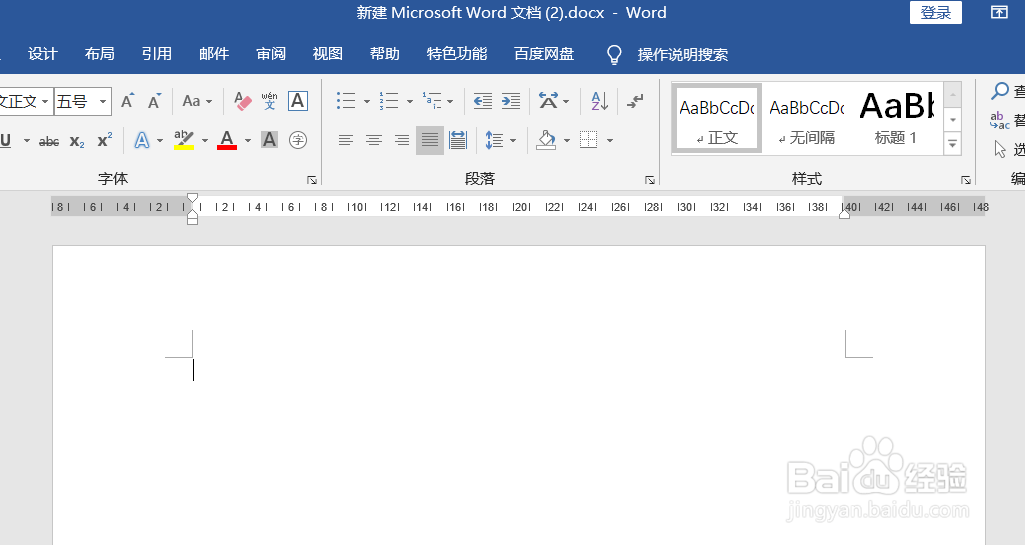This screenshot has width=1025, height=545.
Task: Open the phonetic guide (wén) tool
Action: (x=269, y=101)
